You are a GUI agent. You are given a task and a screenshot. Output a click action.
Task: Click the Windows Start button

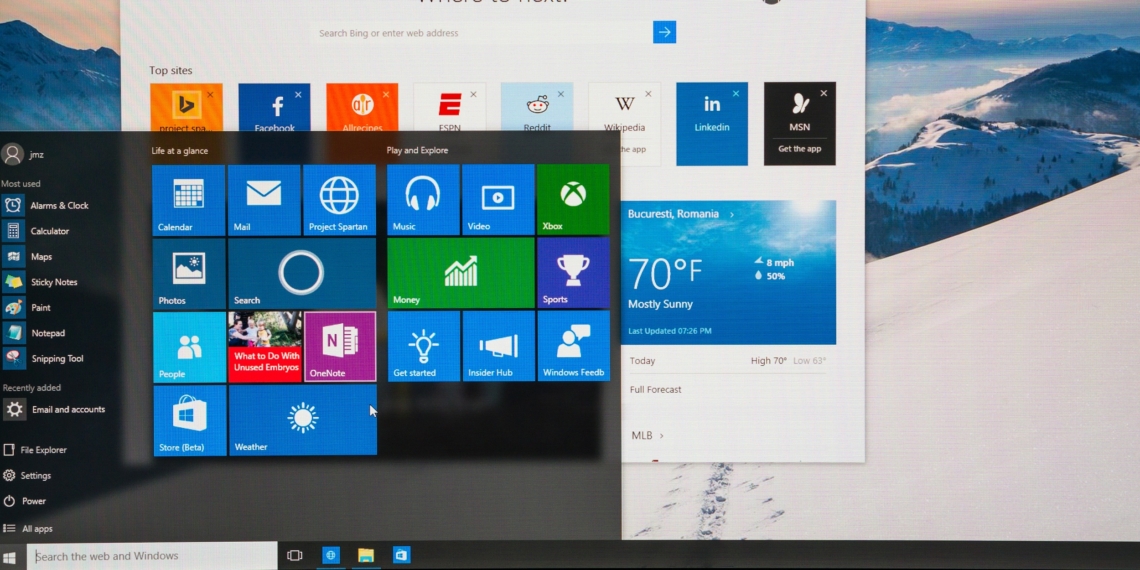(x=11, y=556)
